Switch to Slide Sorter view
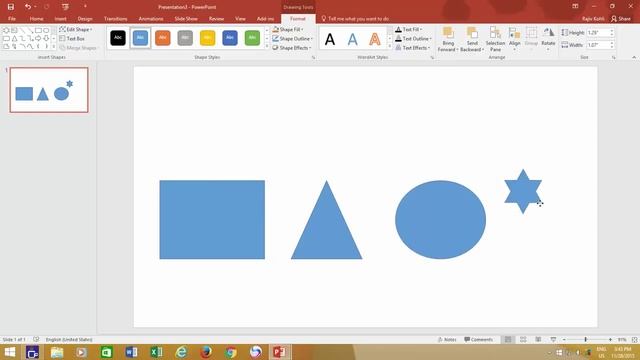 523,339
